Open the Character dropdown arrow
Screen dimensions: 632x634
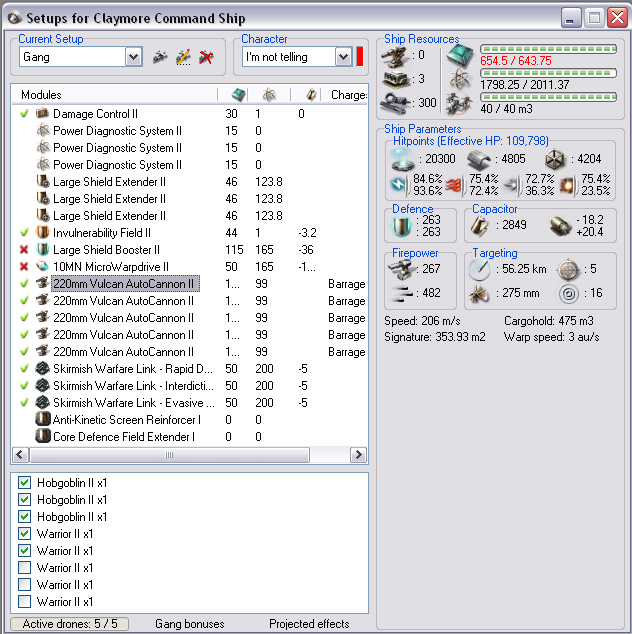[x=343, y=57]
